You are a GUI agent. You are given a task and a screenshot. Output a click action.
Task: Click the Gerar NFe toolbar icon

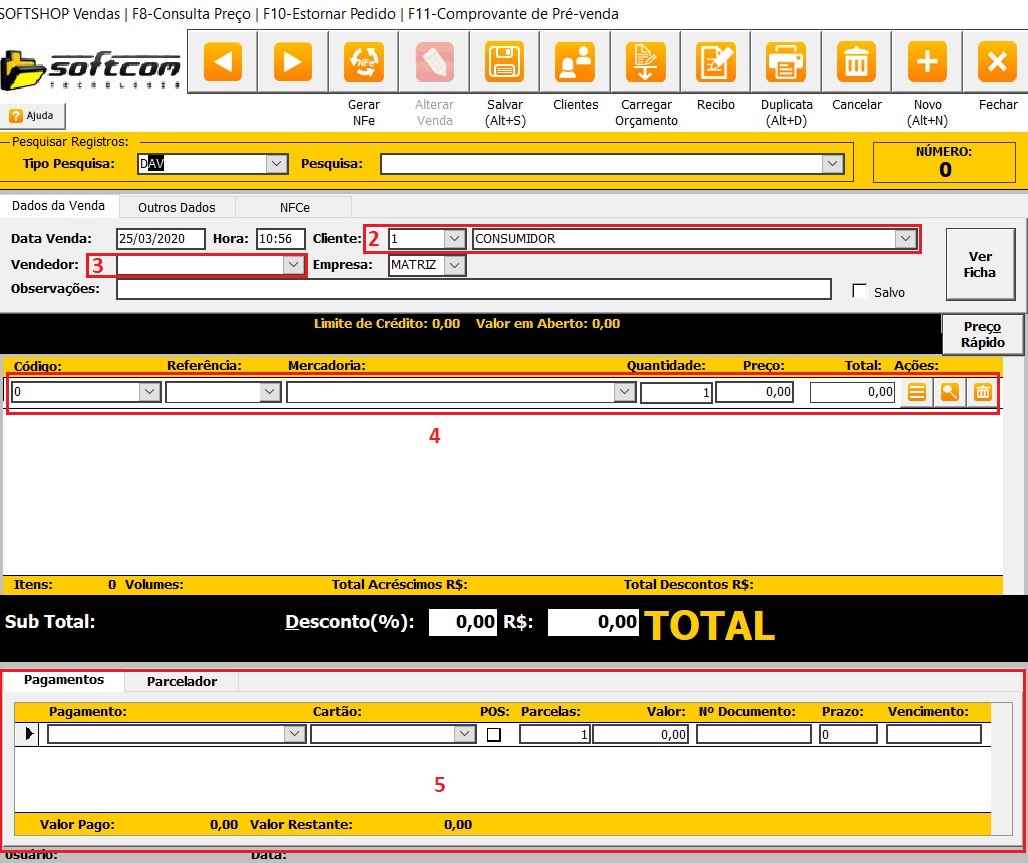coord(364,63)
